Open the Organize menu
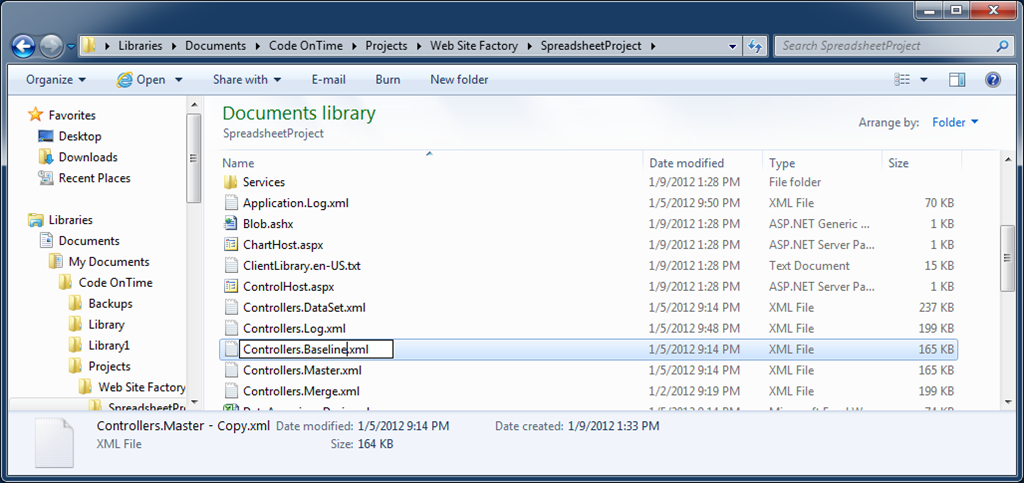 coord(56,80)
